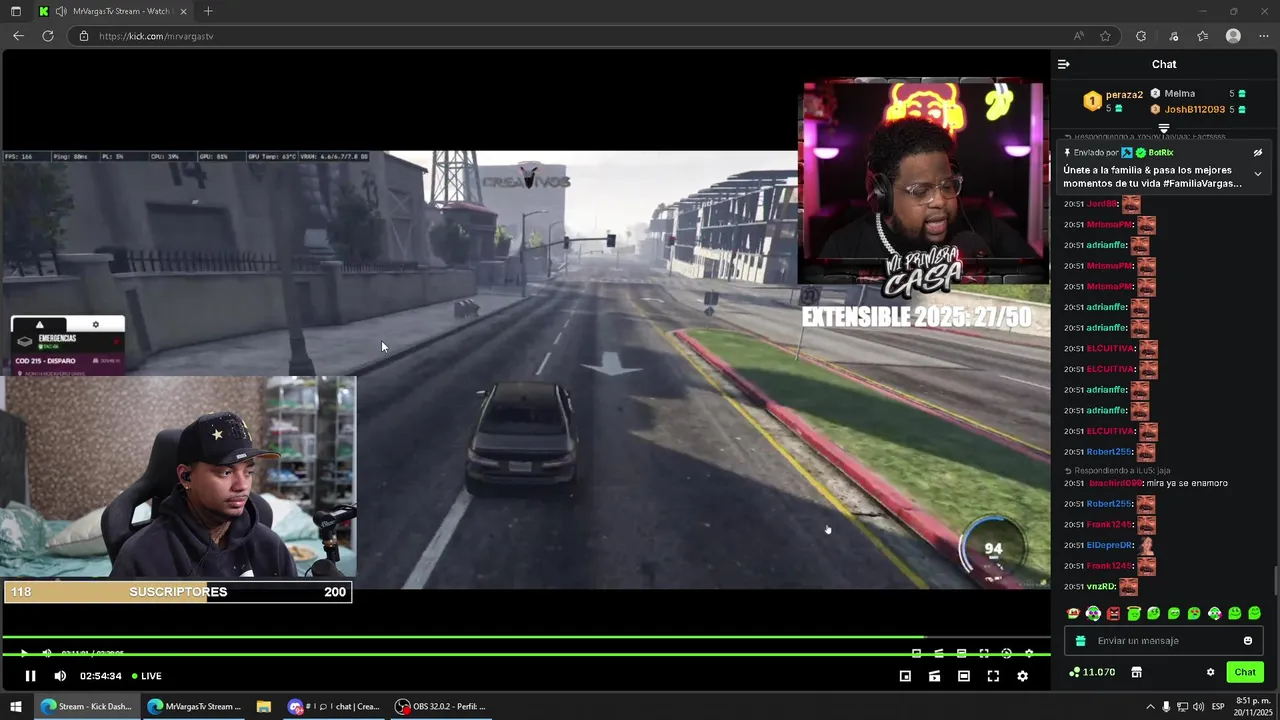Image resolution: width=1280 pixels, height=720 pixels.
Task: Open system volume tray icon
Action: [x=1198, y=707]
